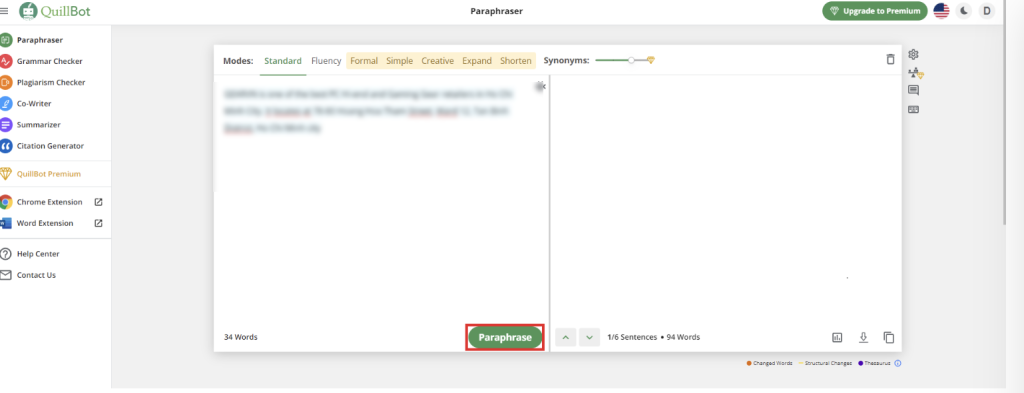Image resolution: width=1024 pixels, height=393 pixels.
Task: Open the Help Center link
Action: [38, 254]
